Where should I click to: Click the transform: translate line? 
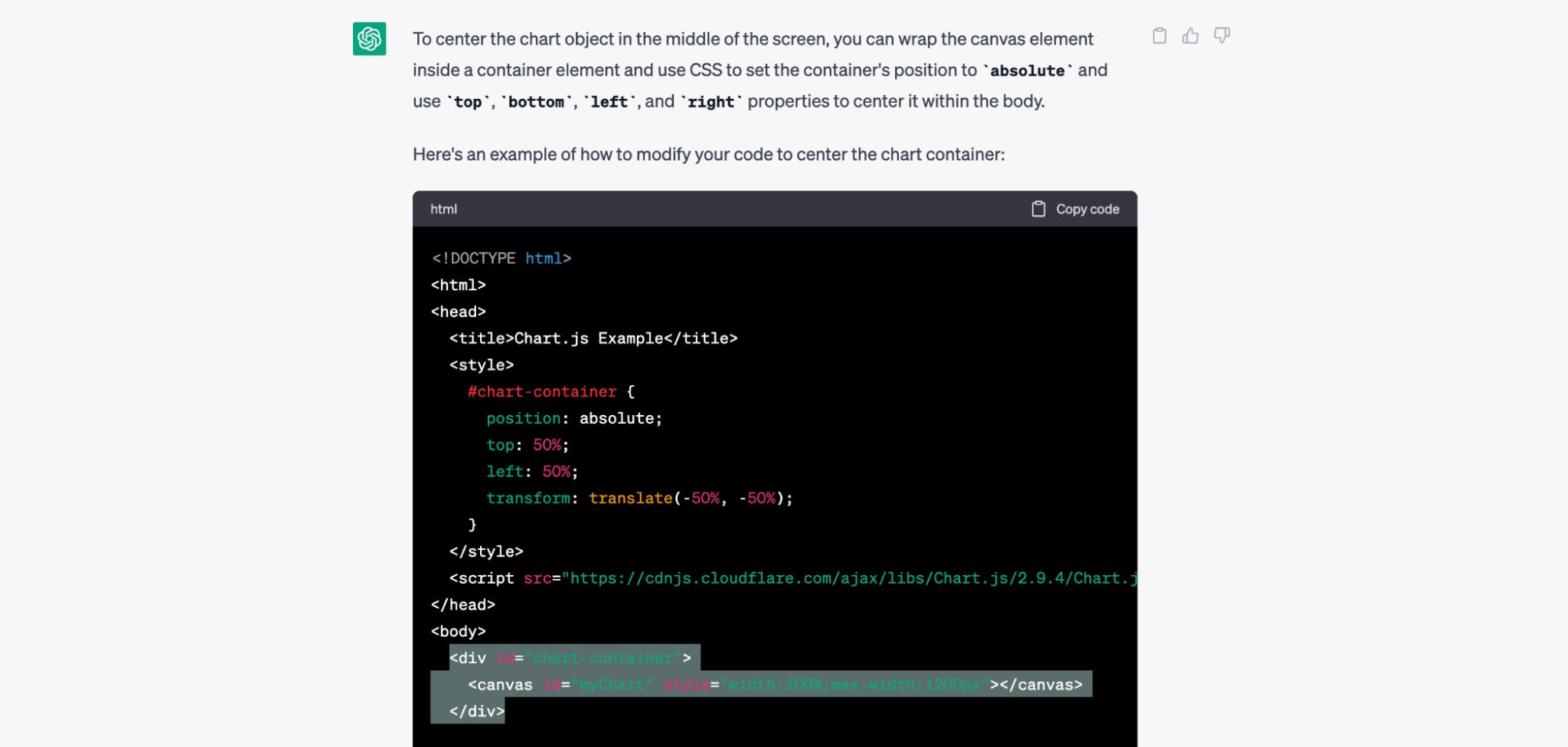638,498
